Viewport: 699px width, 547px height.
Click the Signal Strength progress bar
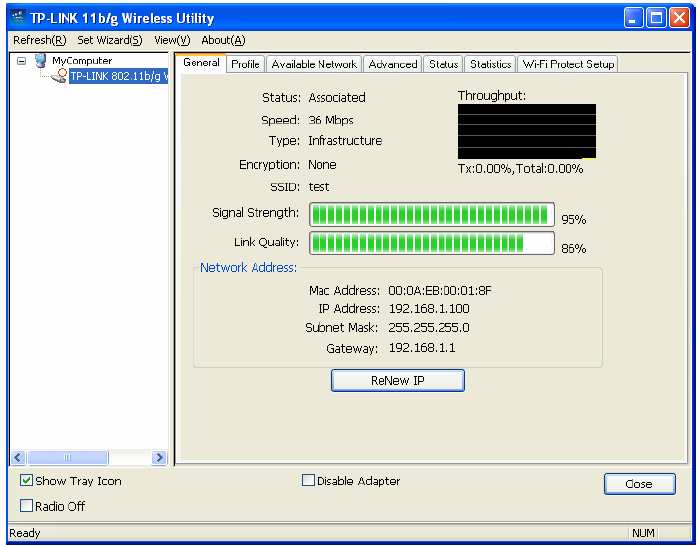point(432,215)
